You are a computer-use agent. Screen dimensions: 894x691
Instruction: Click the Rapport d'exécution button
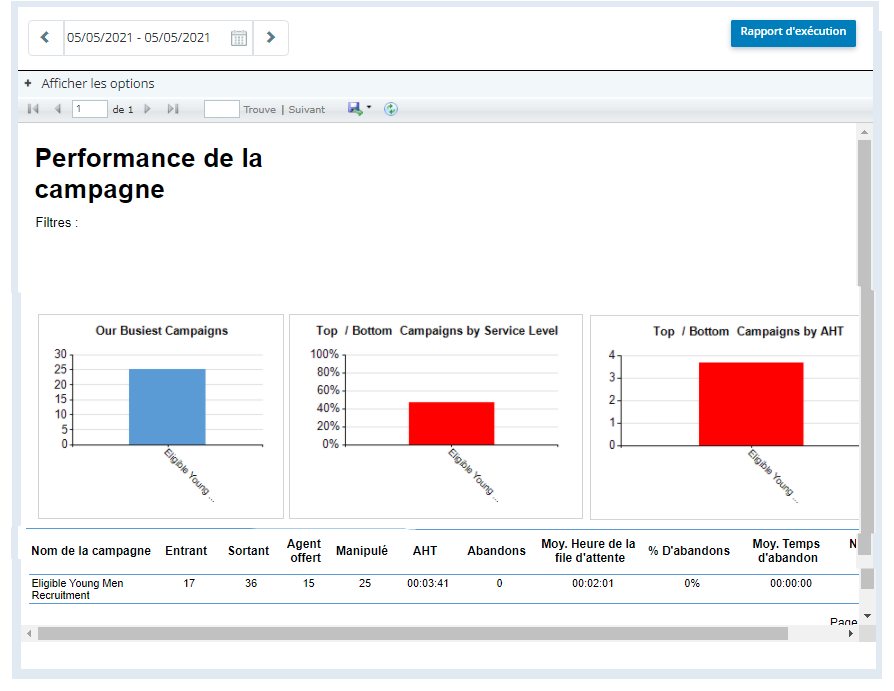click(x=793, y=32)
